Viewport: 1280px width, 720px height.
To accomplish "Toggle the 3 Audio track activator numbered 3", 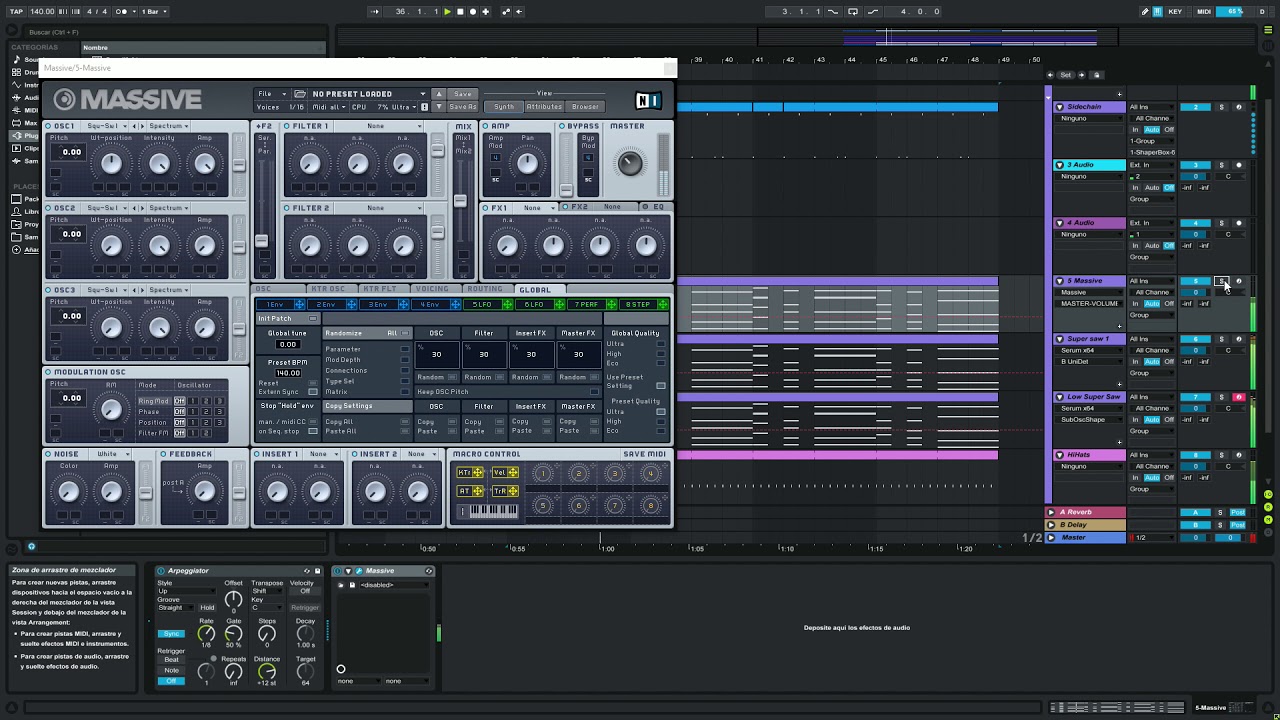I will (1195, 165).
